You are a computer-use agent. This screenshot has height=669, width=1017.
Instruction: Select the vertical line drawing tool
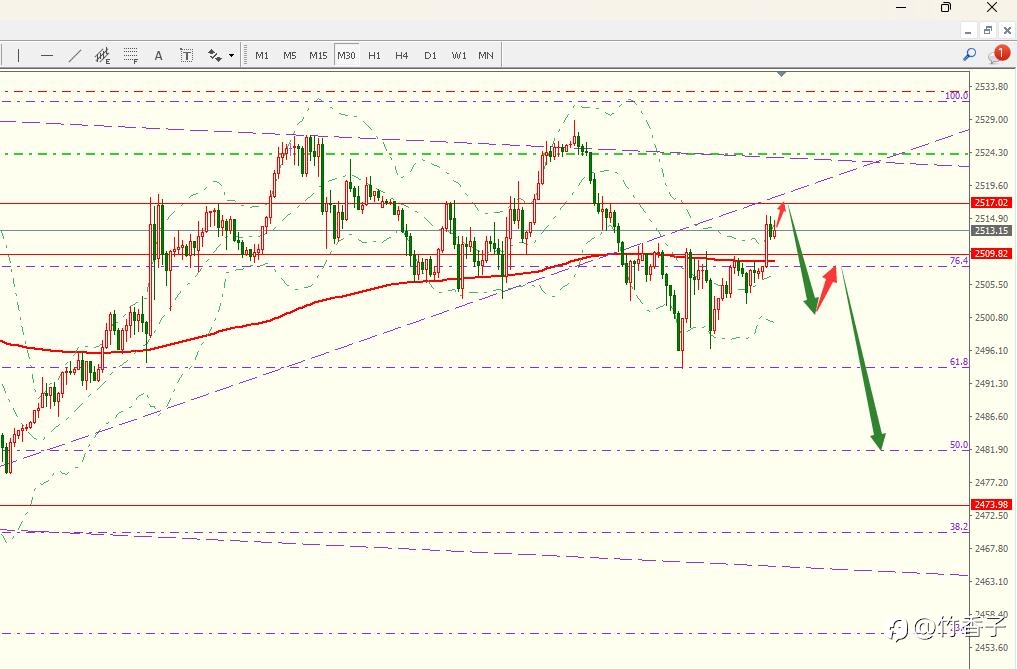18,56
